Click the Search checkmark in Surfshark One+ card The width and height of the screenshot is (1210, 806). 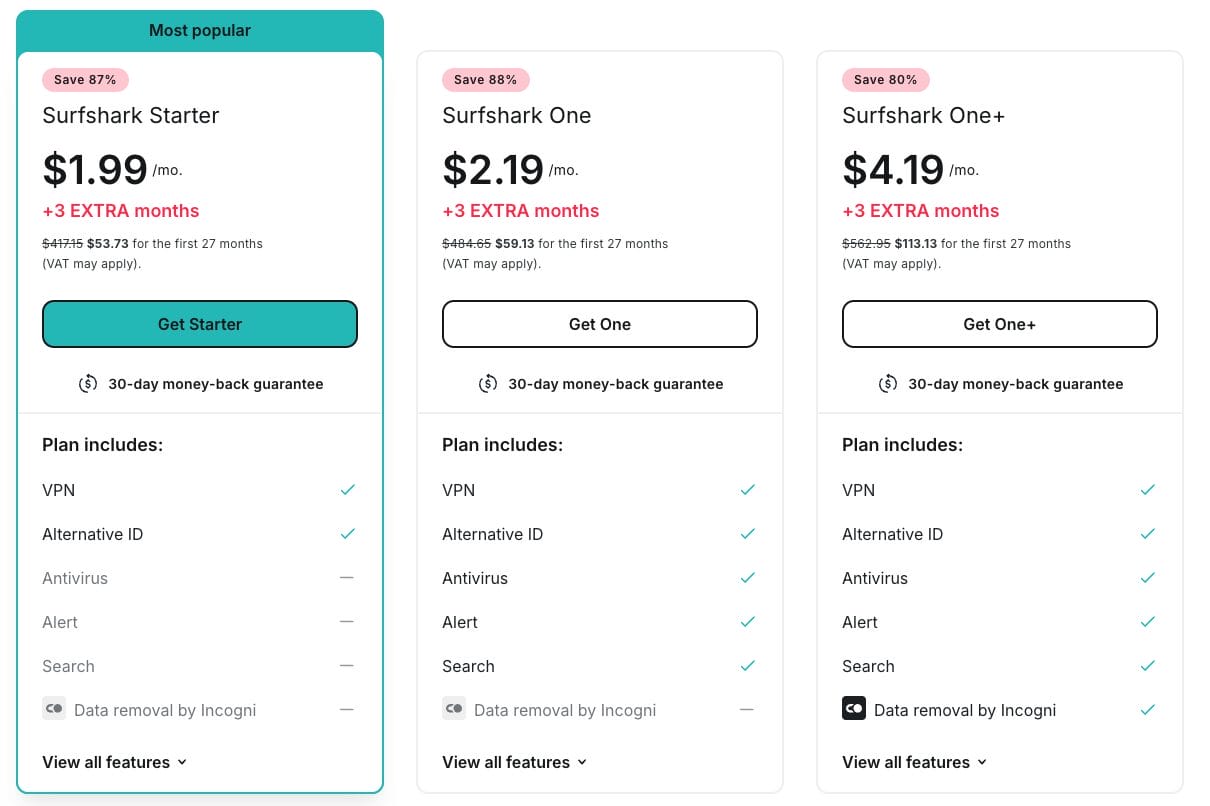1147,665
